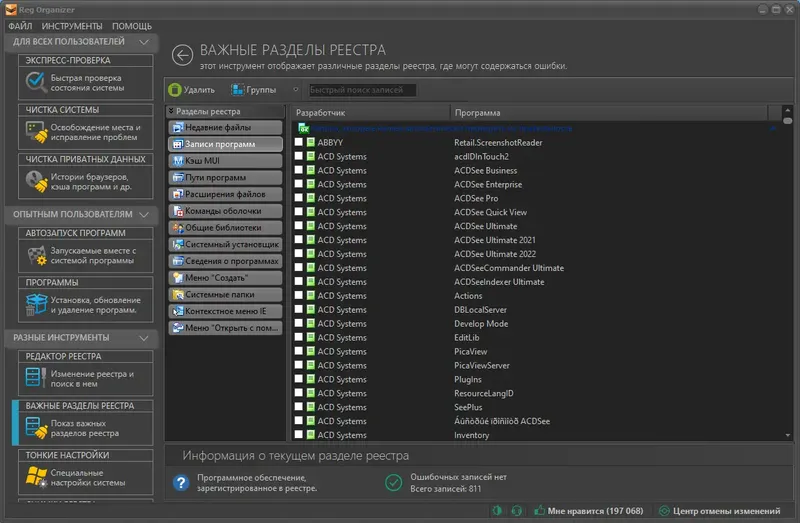The height and width of the screenshot is (523, 800).
Task: Open the Автозапуск программ flag icon
Action: (x=37, y=255)
